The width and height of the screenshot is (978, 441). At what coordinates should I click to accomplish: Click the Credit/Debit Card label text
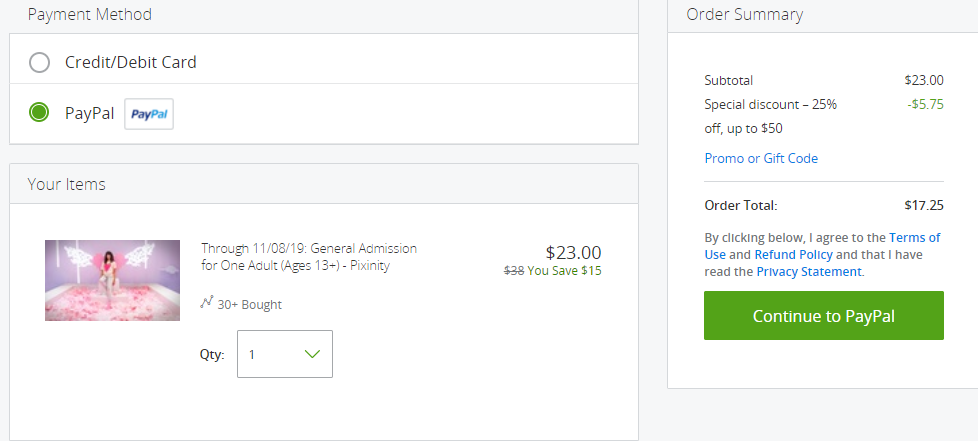(130, 62)
